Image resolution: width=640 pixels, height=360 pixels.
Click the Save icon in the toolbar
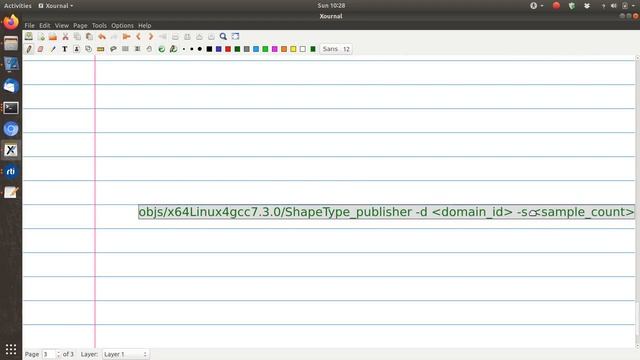click(29, 36)
